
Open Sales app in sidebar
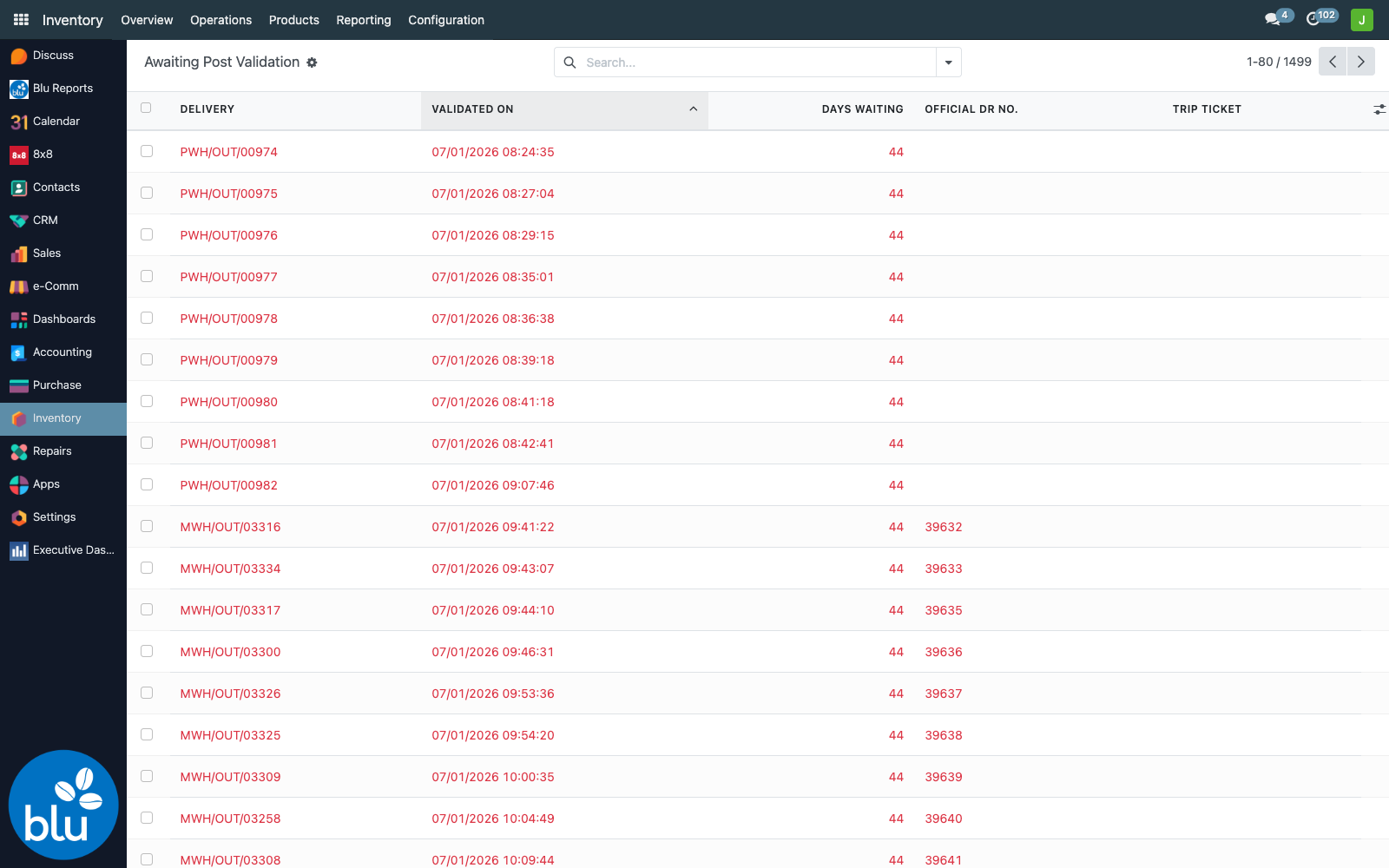tap(63, 253)
